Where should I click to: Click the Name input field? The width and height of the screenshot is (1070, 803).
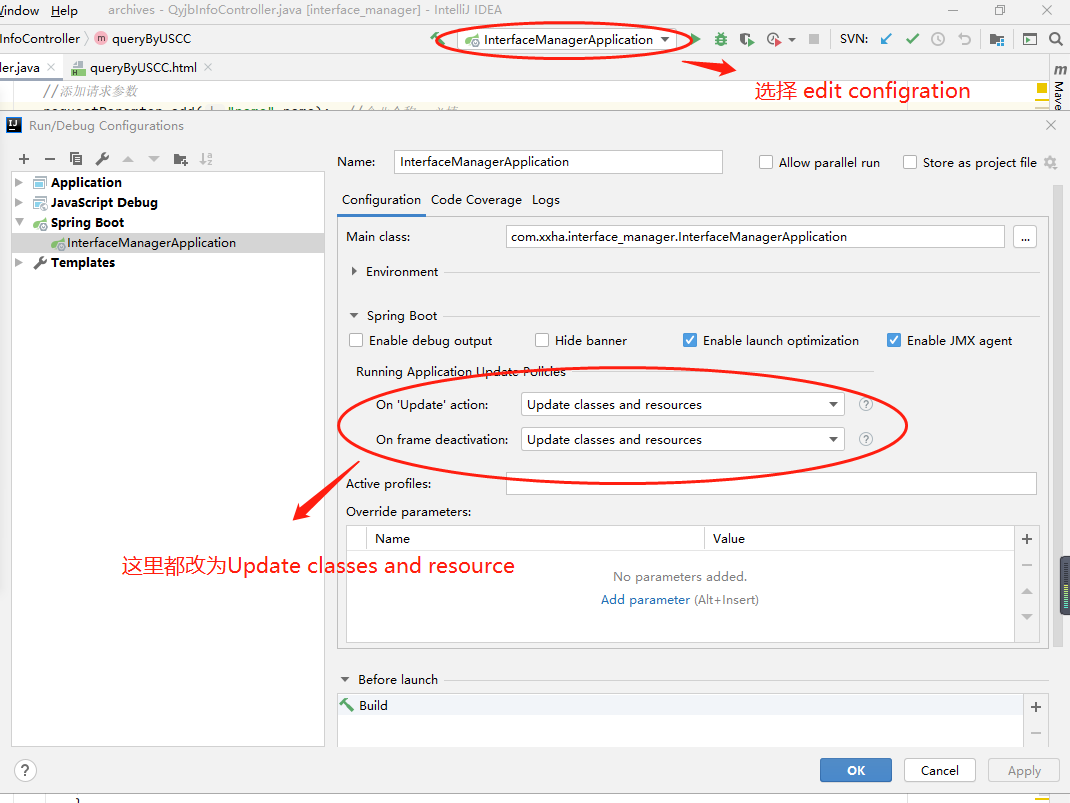click(x=558, y=162)
